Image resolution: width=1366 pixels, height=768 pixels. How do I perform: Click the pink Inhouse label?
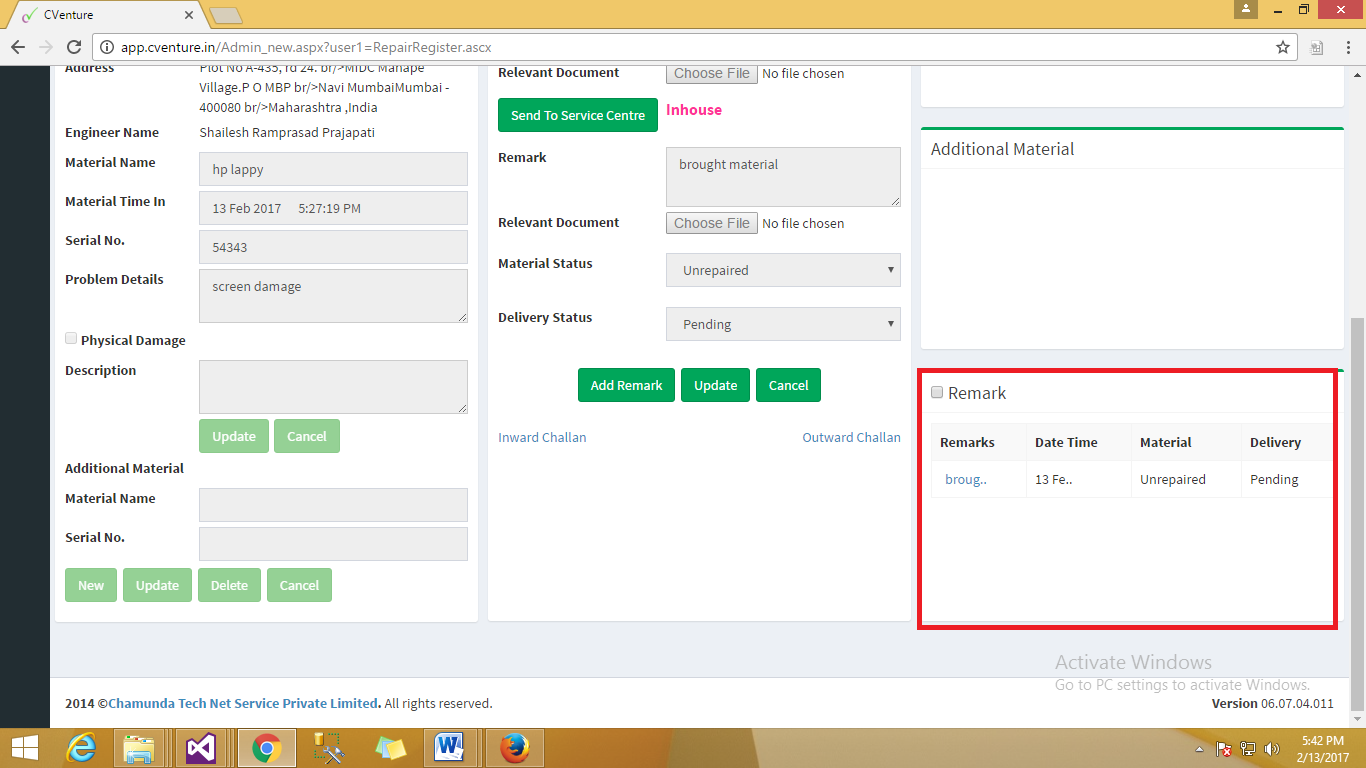(694, 110)
